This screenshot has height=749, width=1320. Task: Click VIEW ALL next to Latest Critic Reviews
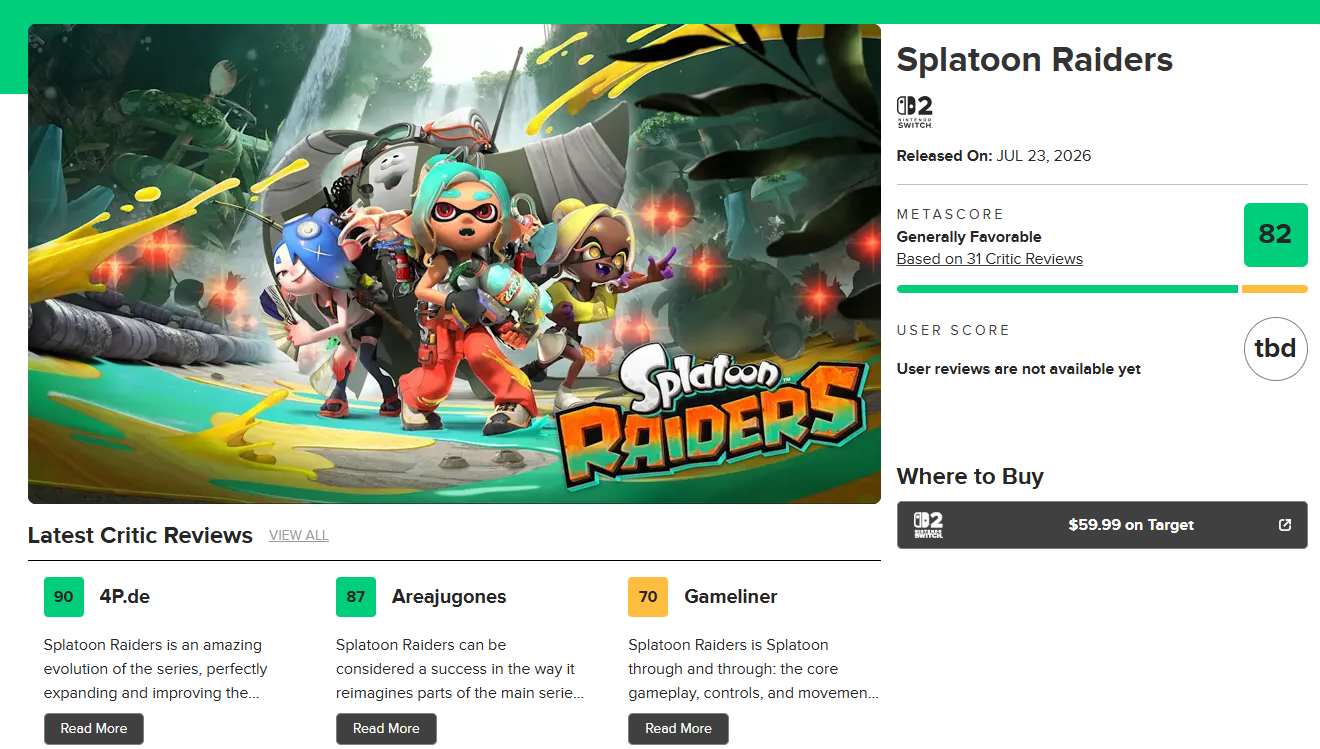click(x=299, y=536)
